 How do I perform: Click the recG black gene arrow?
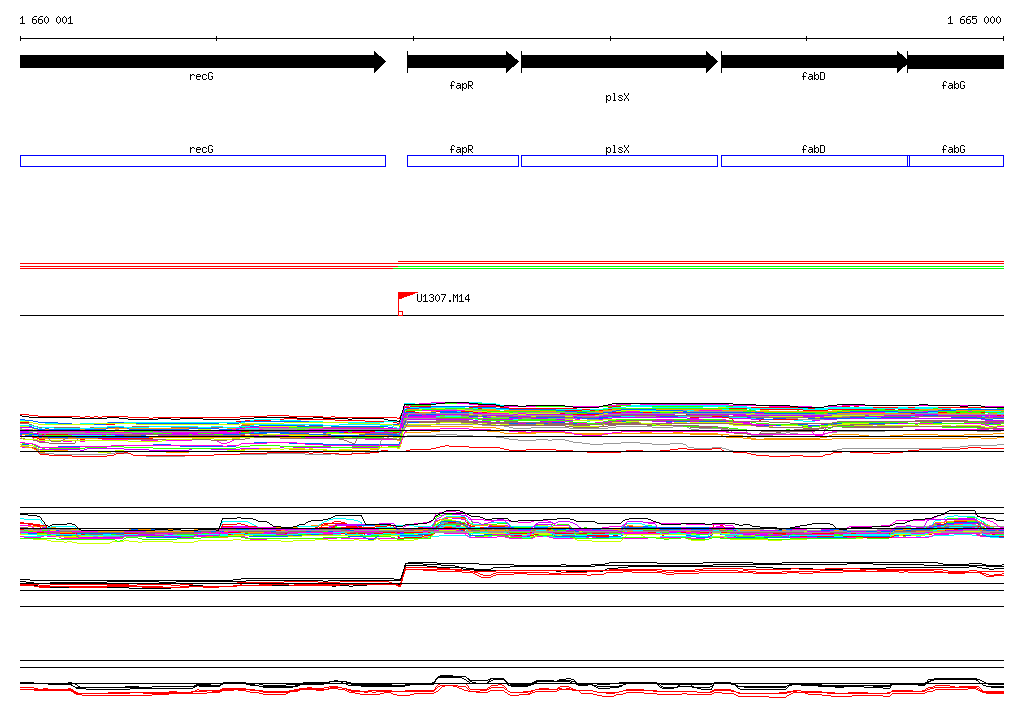coord(203,62)
